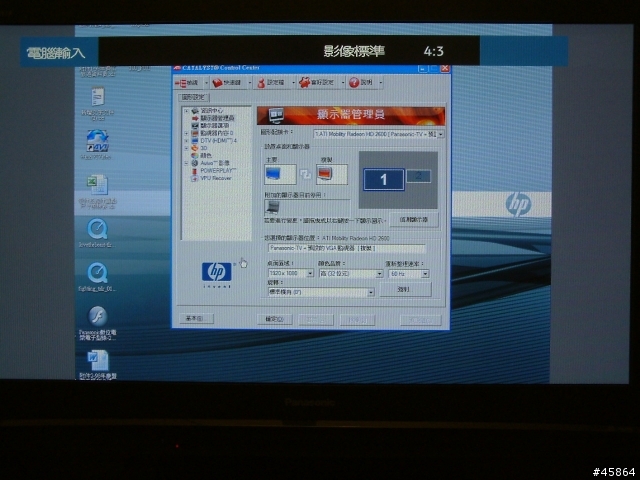Click the 偵測顯示器 detect displays button
The width and height of the screenshot is (640, 480).
click(x=414, y=220)
